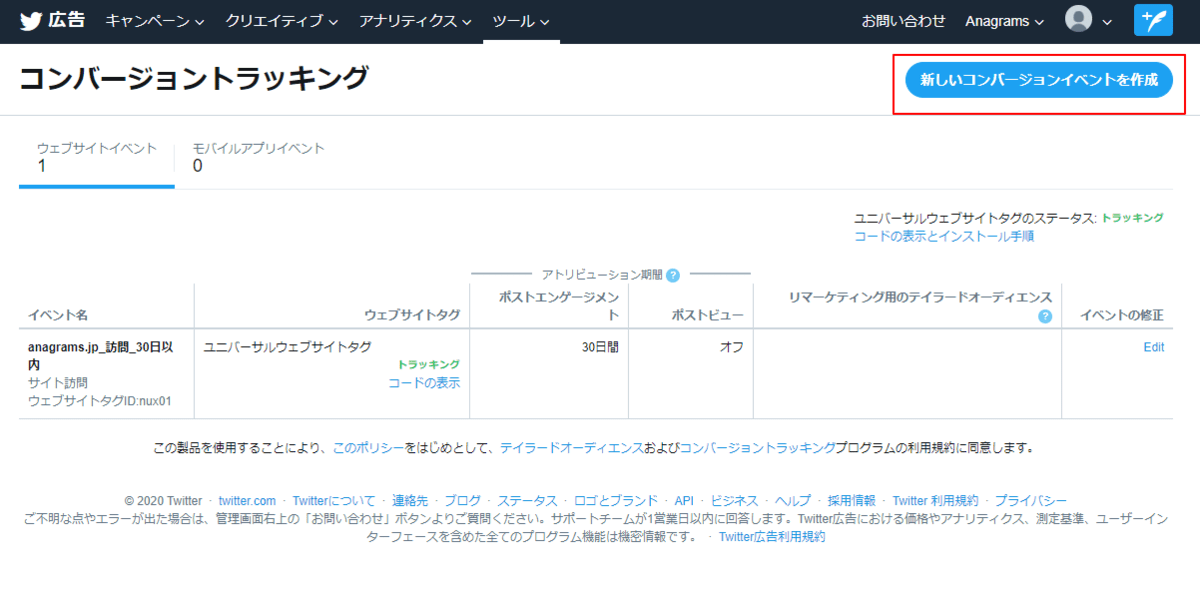Image resolution: width=1200 pixels, height=590 pixels.
Task: Click the green トラッキング status in the row
Action: 429,365
